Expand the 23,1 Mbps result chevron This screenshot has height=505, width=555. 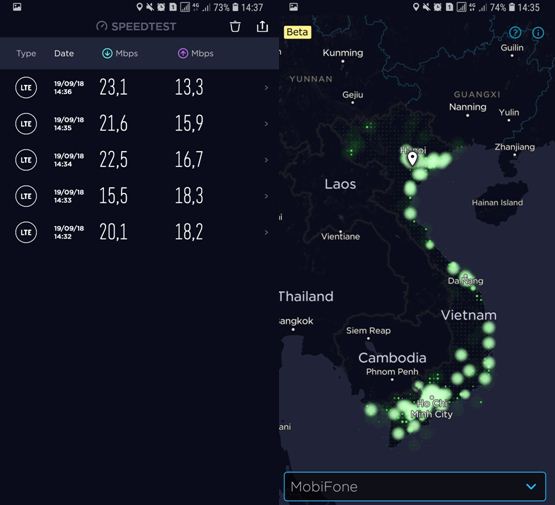(267, 87)
